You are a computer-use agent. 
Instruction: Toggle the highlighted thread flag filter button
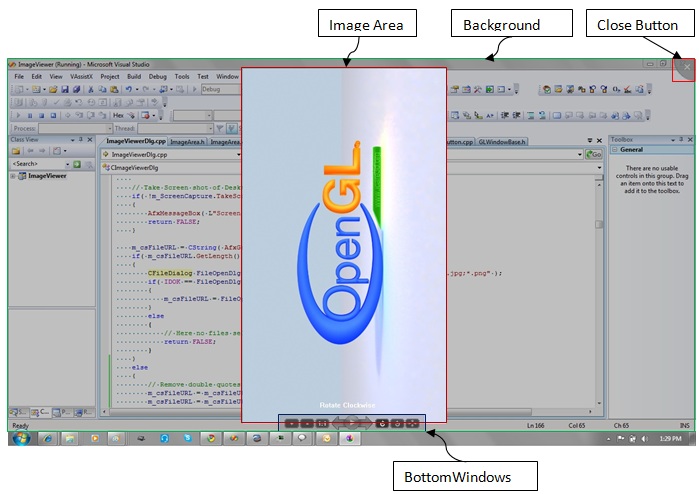(x=231, y=129)
